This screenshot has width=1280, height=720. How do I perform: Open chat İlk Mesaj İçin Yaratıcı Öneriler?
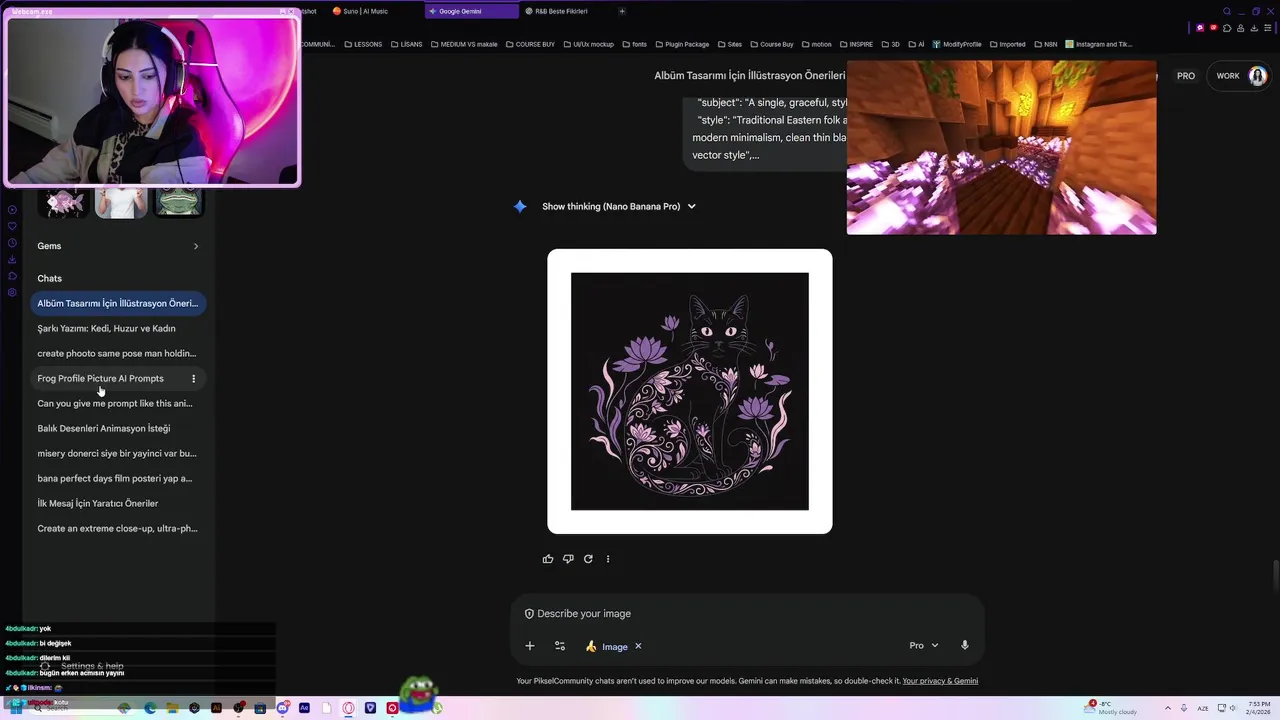coord(117,503)
